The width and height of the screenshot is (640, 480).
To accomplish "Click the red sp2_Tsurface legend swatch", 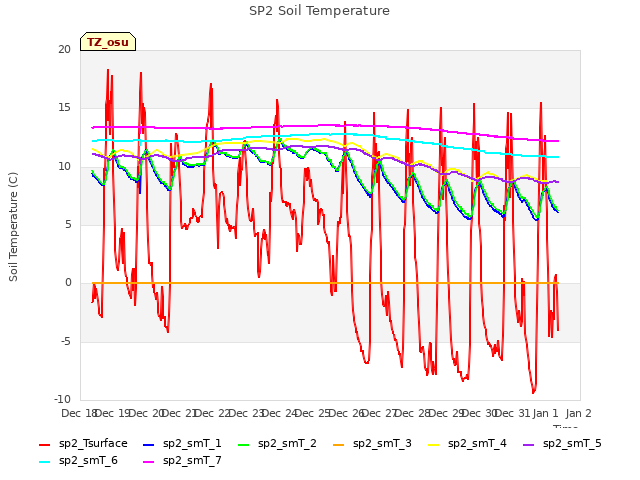I will click(44, 444).
